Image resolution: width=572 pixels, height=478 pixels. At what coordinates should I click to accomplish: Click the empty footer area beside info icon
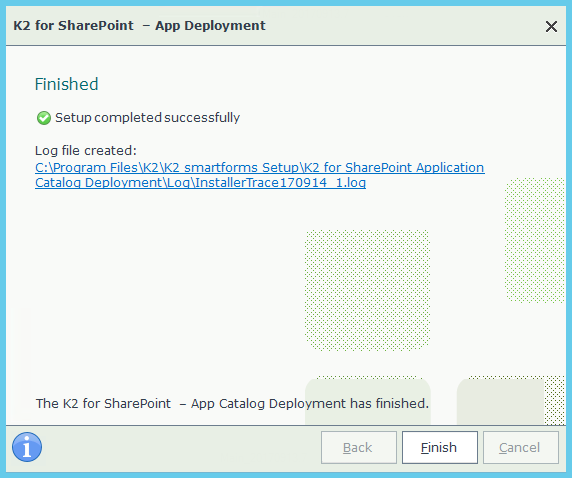click(x=181, y=447)
